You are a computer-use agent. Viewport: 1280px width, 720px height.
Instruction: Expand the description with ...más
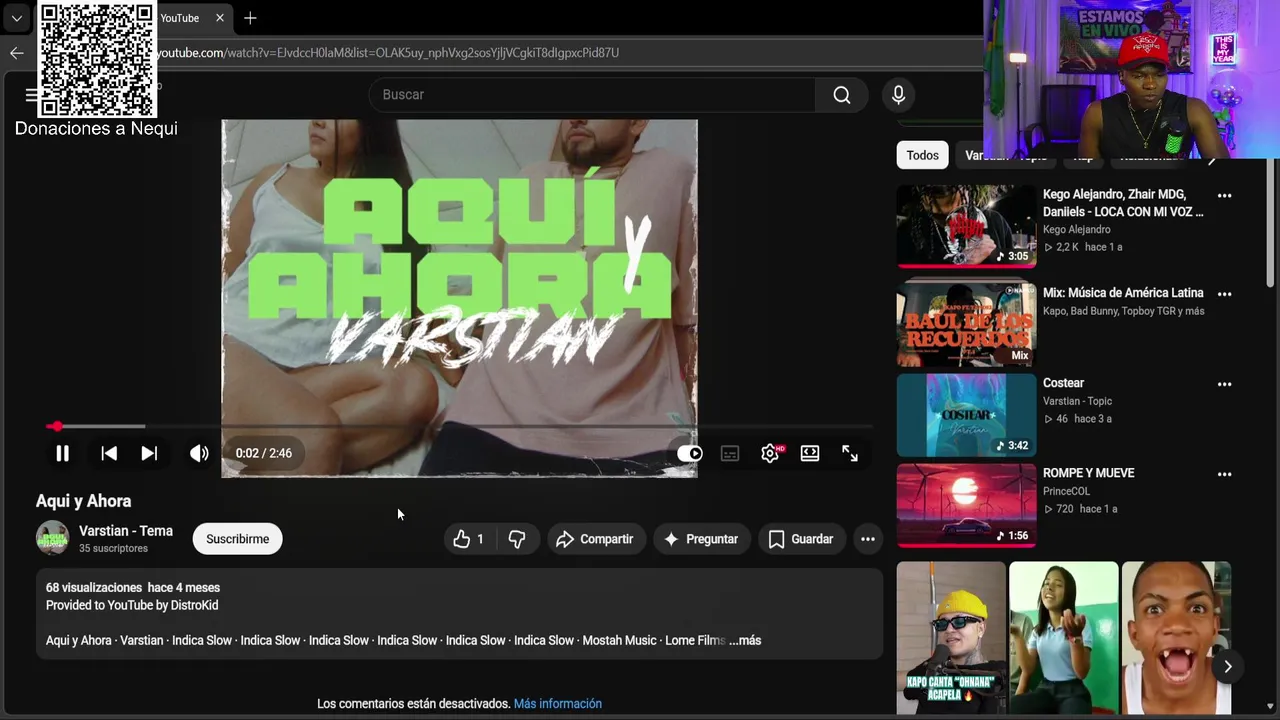pyautogui.click(x=745, y=640)
